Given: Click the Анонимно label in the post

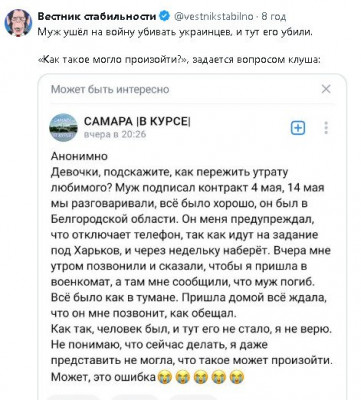Looking at the screenshot, I should pyautogui.click(x=79, y=156).
